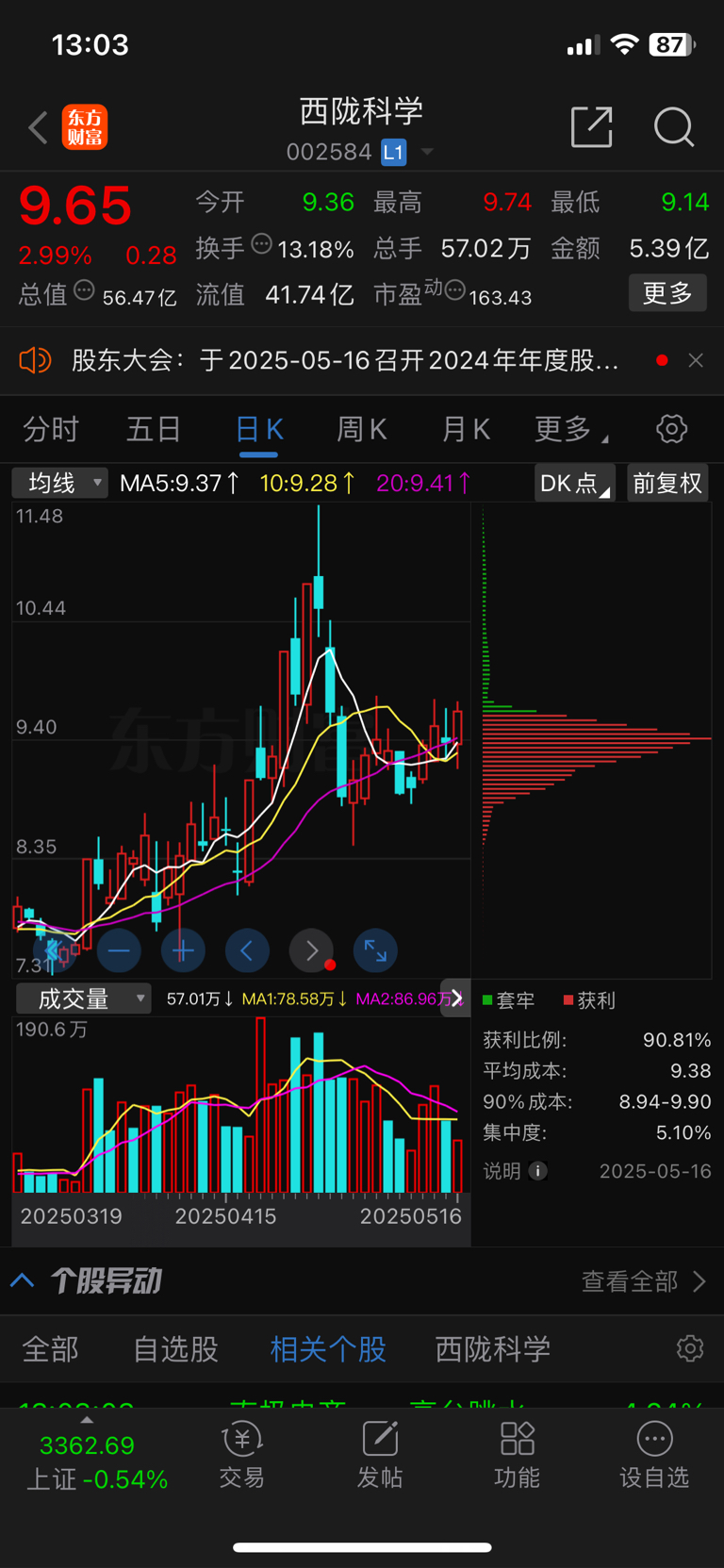Switch to the 月K tab
This screenshot has height=1568, width=724.
(466, 430)
